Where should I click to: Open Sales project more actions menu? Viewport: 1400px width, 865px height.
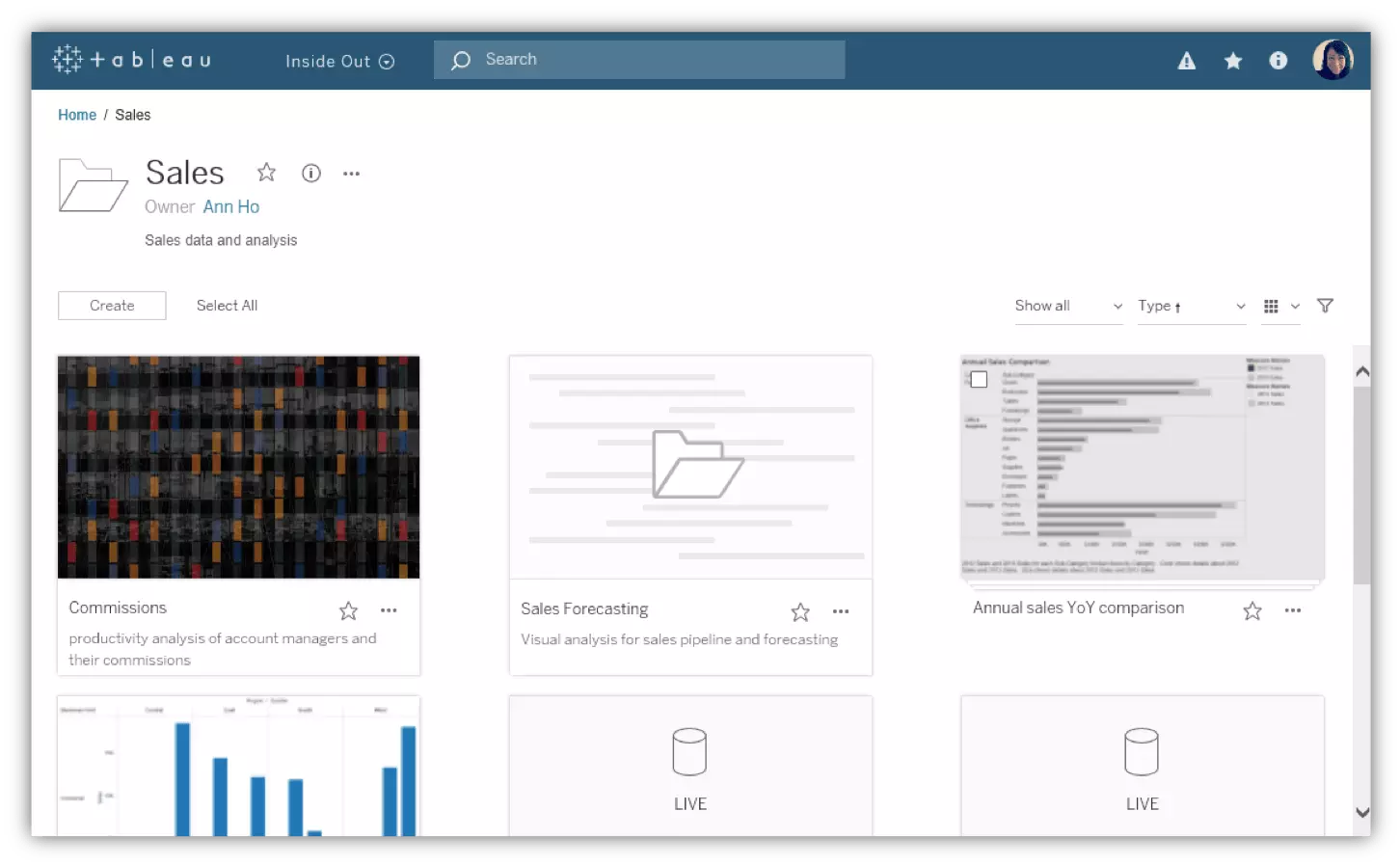pos(351,174)
